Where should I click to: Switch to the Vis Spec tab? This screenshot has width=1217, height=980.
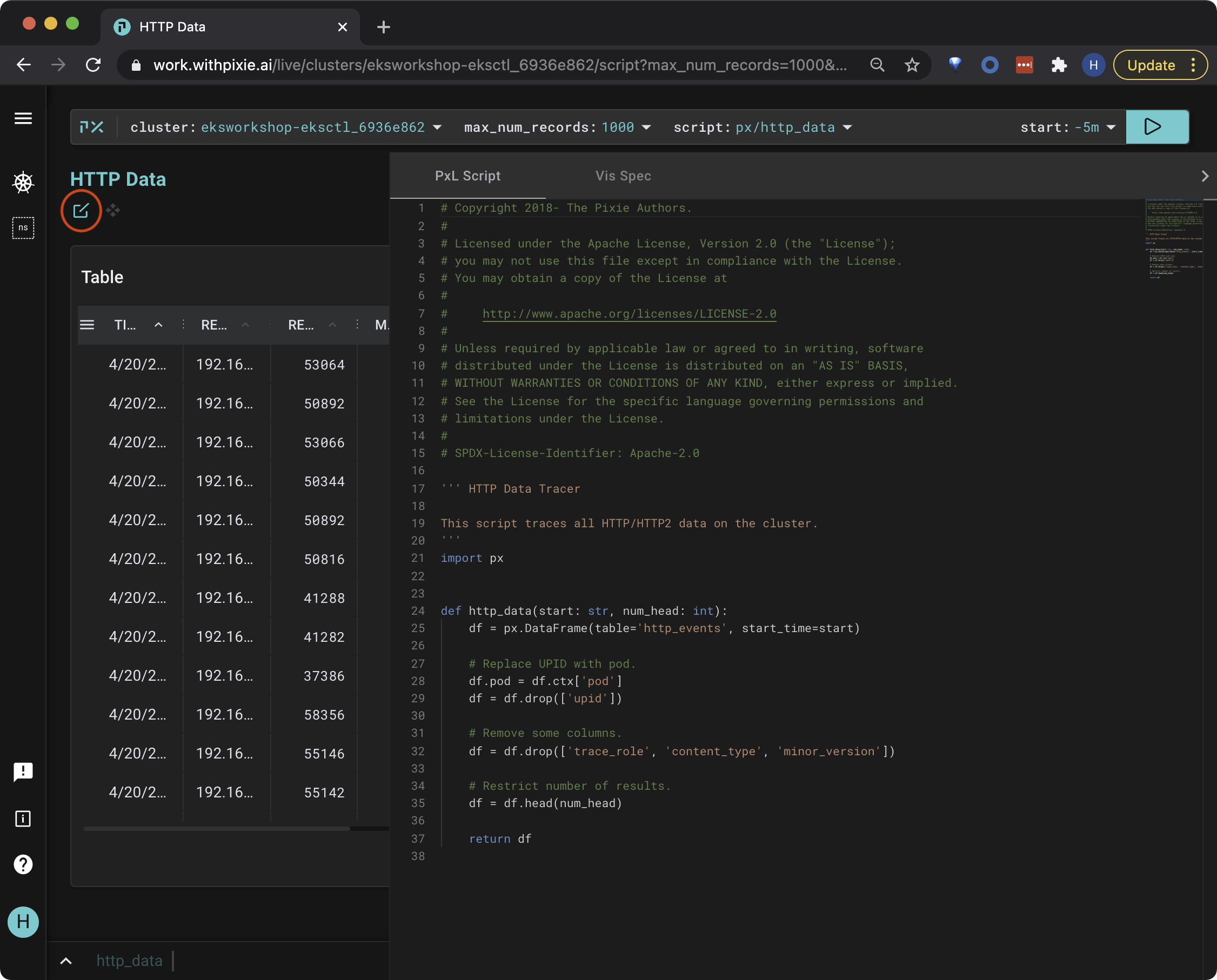(623, 176)
